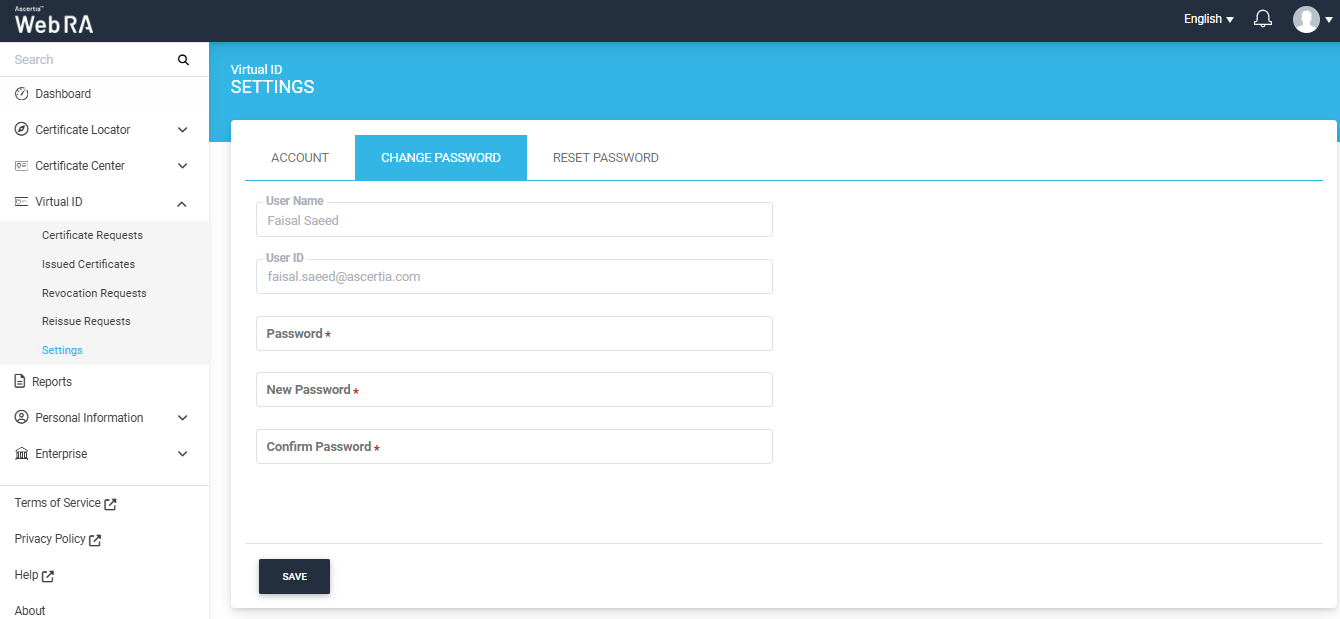The height and width of the screenshot is (619, 1340).
Task: Click the Virtual ID breadcrumb header text
Action: click(x=256, y=70)
